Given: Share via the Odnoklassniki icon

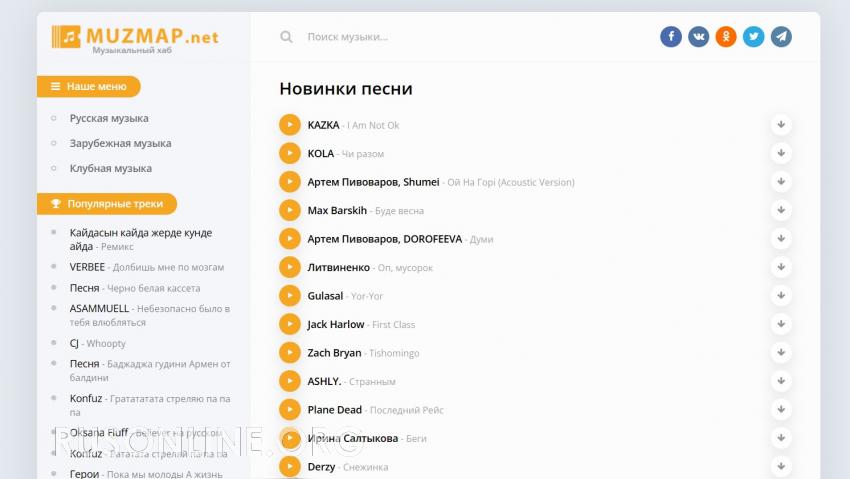Looking at the screenshot, I should 726,36.
